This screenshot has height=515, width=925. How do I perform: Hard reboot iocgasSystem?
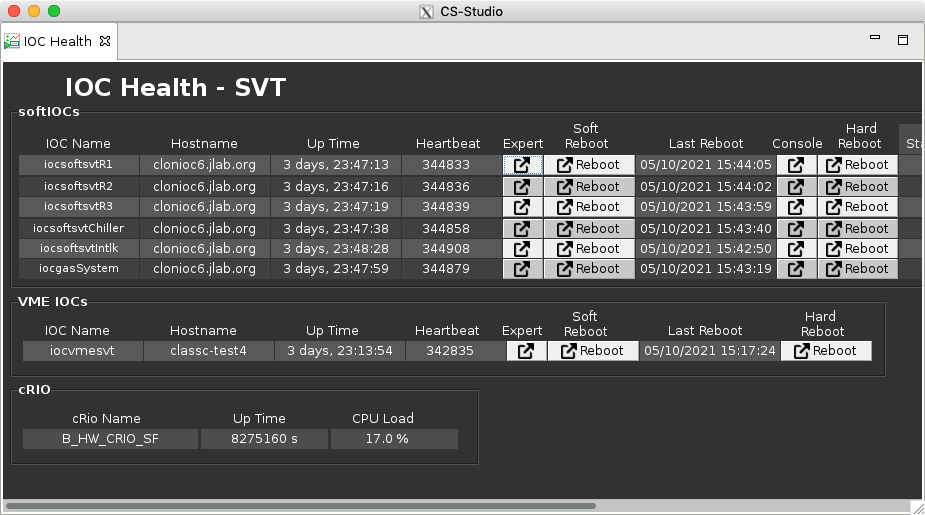[857, 269]
